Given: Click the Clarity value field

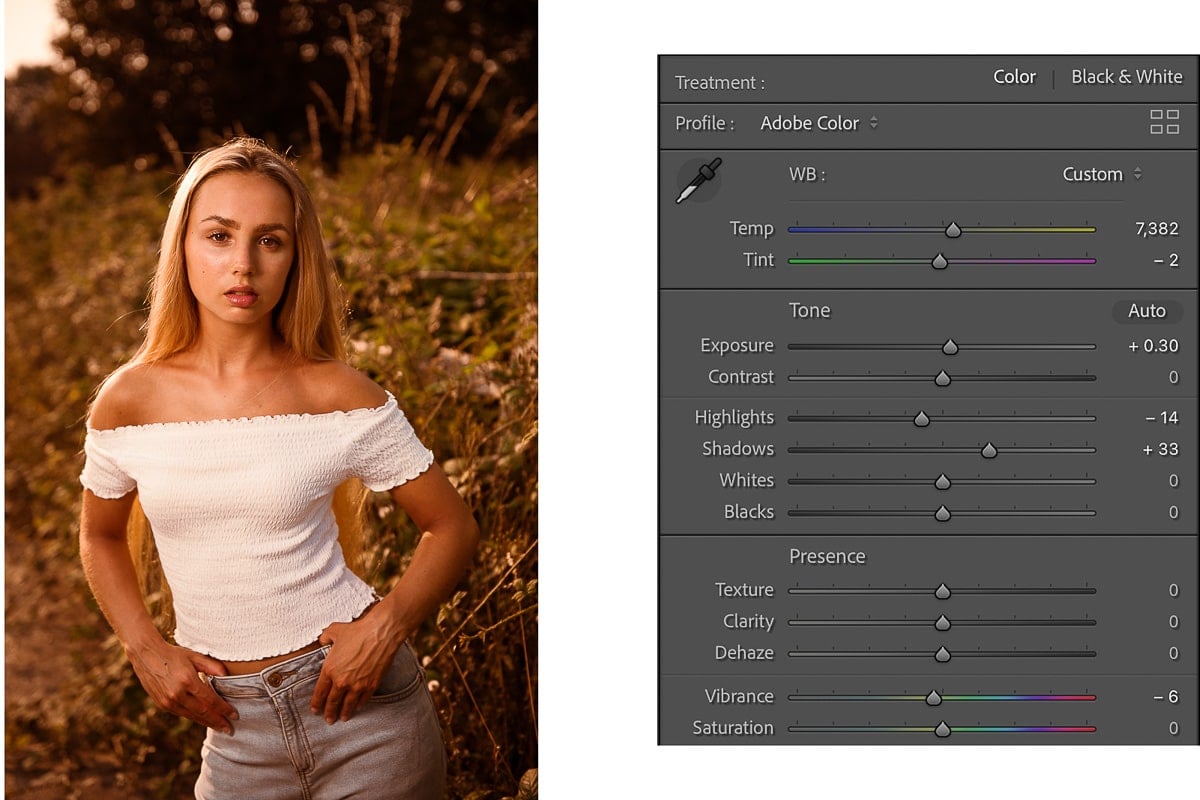Looking at the screenshot, I should coord(1174,621).
